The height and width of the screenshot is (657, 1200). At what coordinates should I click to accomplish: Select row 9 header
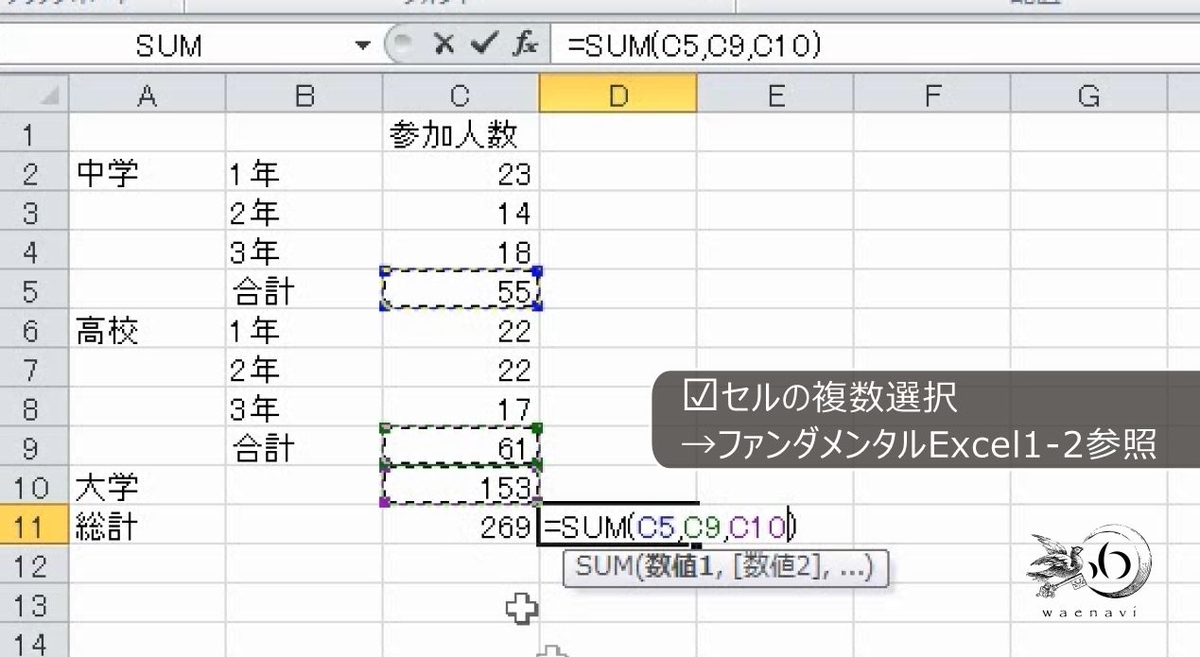coord(34,448)
